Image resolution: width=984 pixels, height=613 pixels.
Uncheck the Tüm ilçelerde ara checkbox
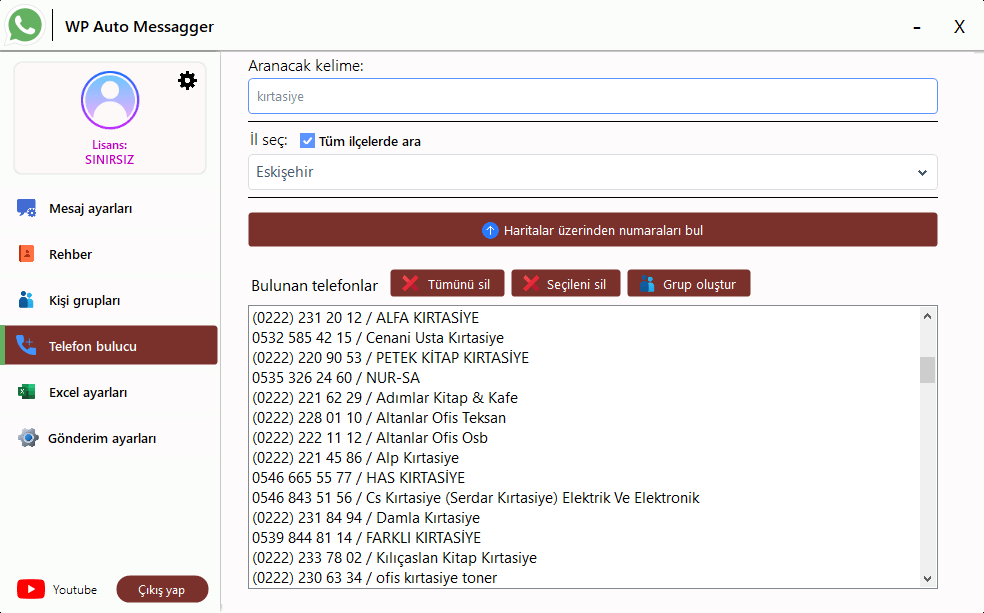(x=307, y=141)
